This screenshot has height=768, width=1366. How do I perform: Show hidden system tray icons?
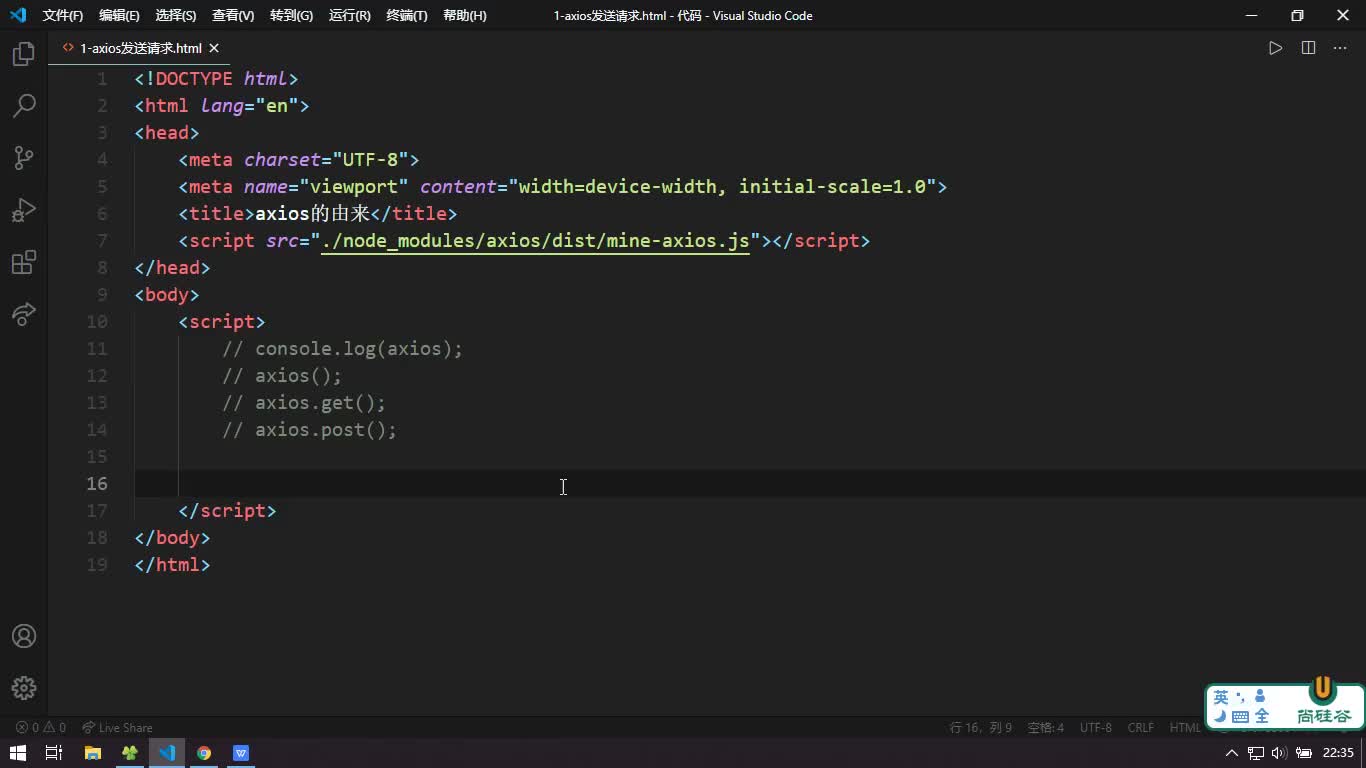pos(1232,753)
